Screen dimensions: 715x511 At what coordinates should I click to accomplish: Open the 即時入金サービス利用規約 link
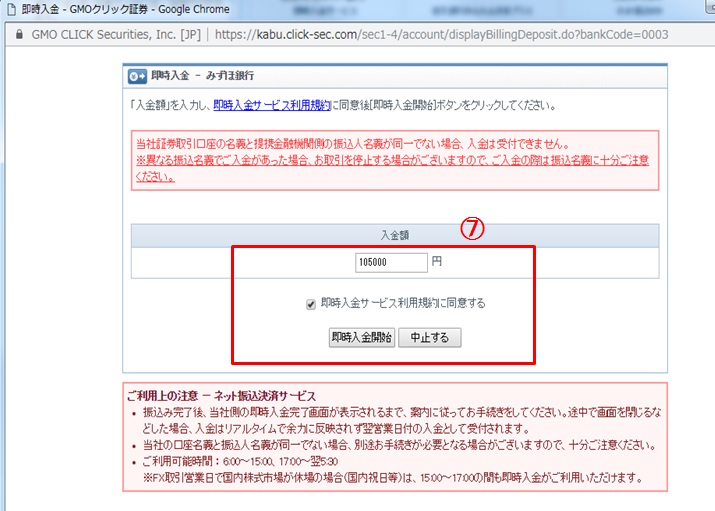coord(272,105)
